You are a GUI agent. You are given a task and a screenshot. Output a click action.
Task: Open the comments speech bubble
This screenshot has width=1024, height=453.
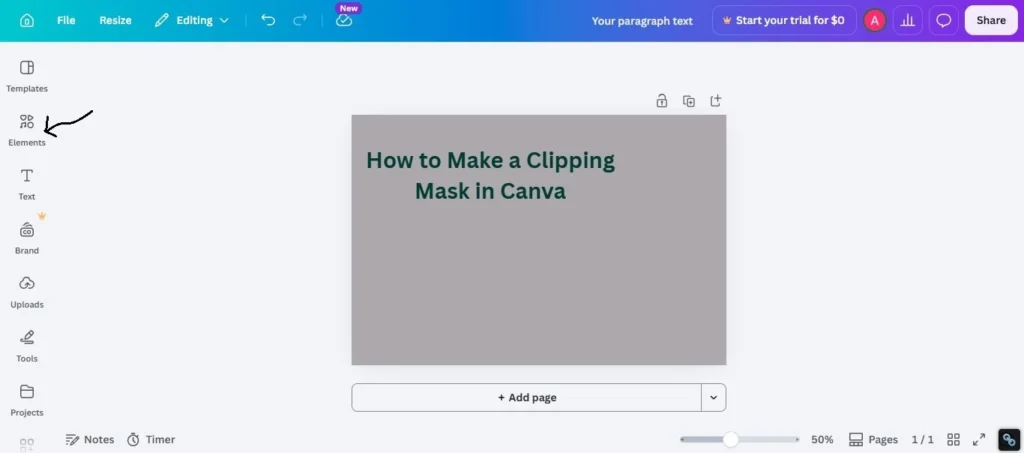(x=944, y=21)
